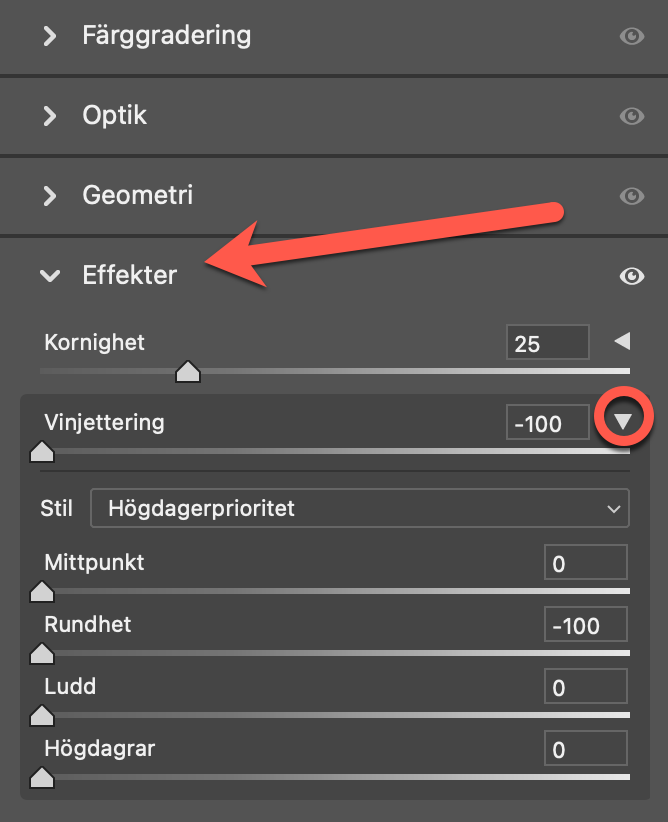Click the Kornighet slider handle
This screenshot has width=668, height=822.
coord(188,373)
